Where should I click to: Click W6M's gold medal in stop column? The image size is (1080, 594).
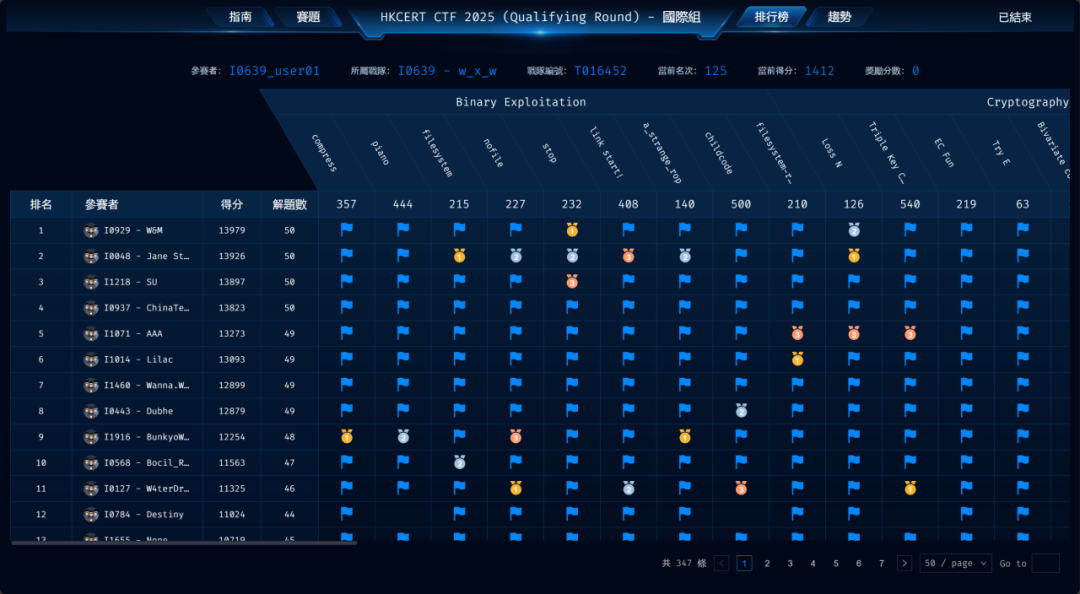pos(572,230)
